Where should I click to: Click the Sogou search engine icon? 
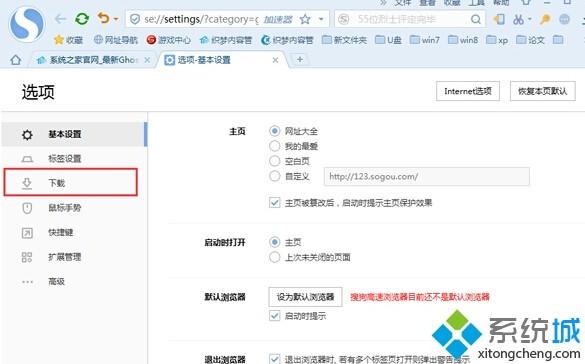(x=344, y=19)
